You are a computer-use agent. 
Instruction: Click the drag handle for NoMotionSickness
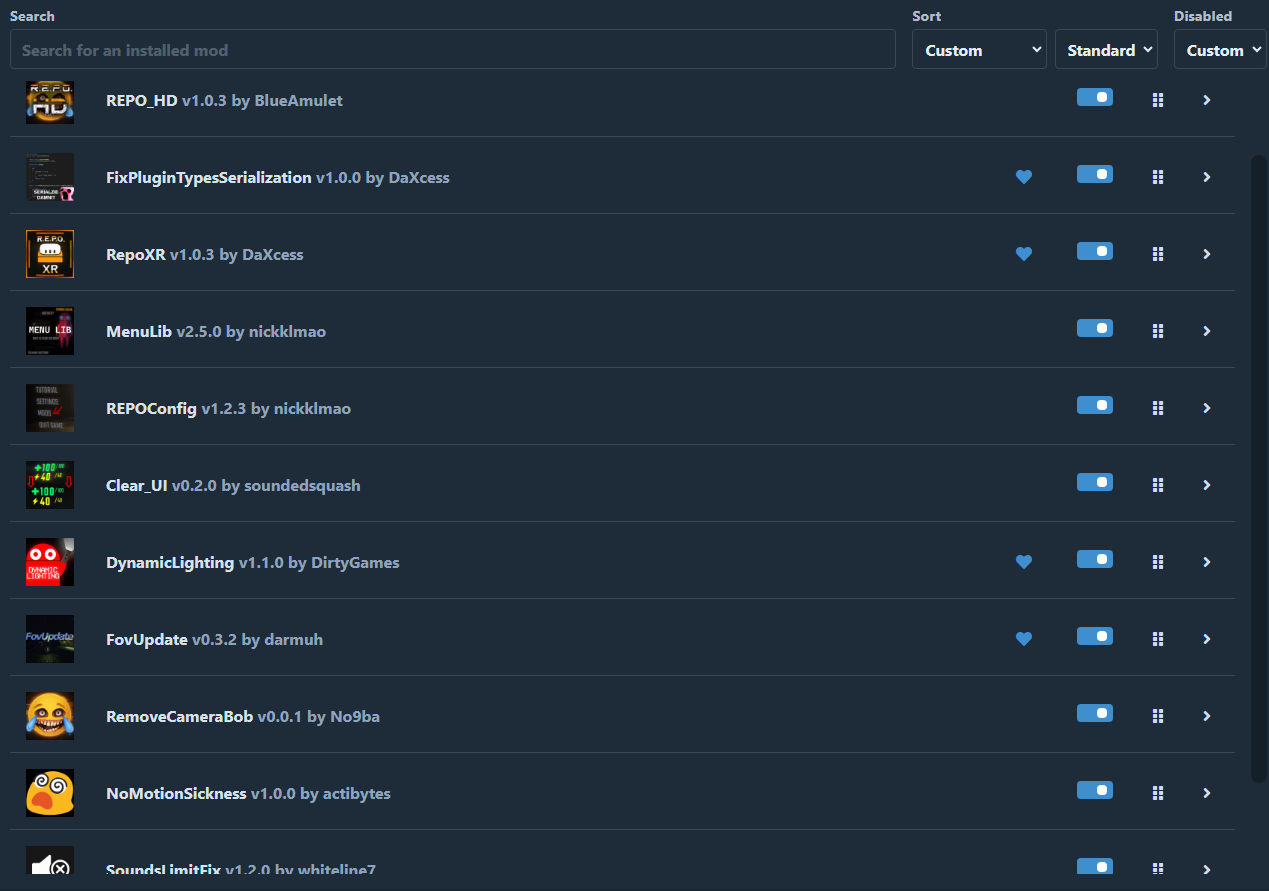click(x=1158, y=793)
